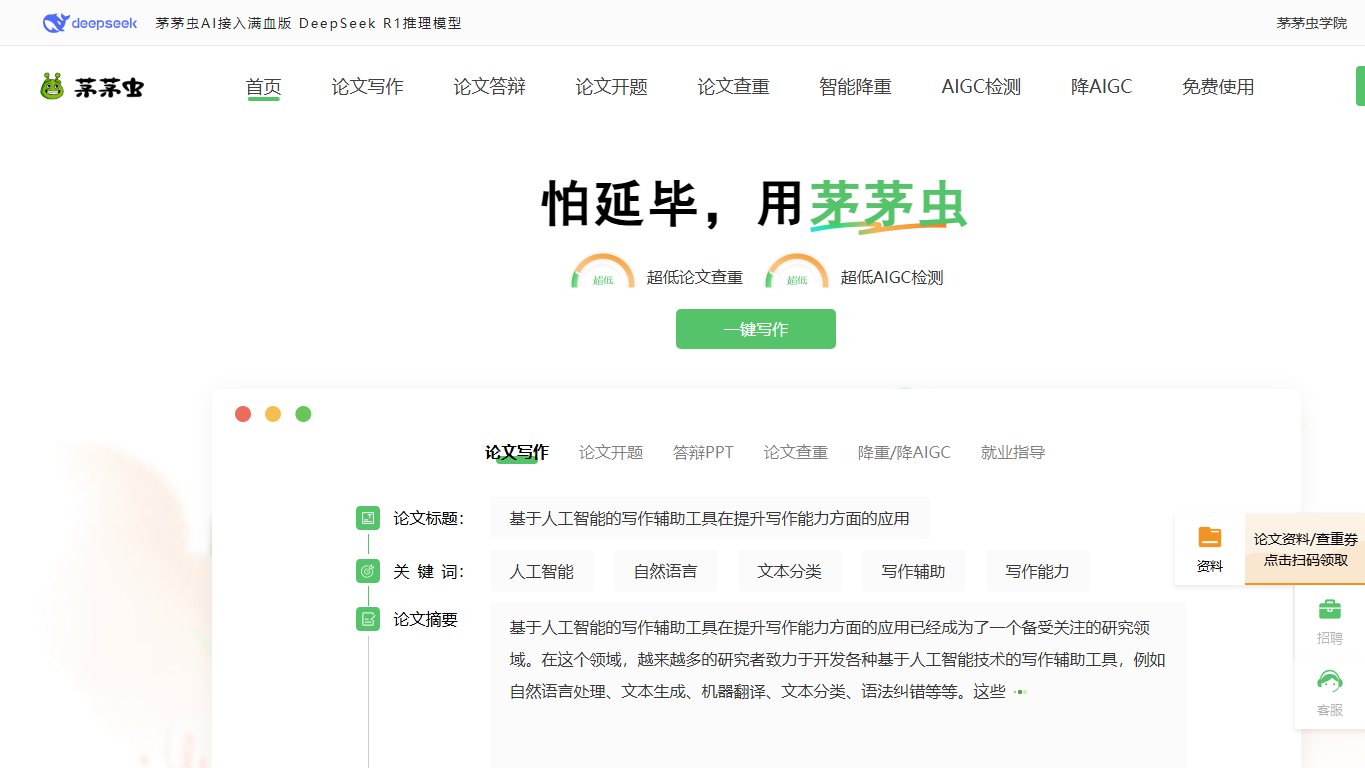Open the 招聘 briefcase icon
Screen dimensions: 1365x768
pyautogui.click(x=1329, y=609)
